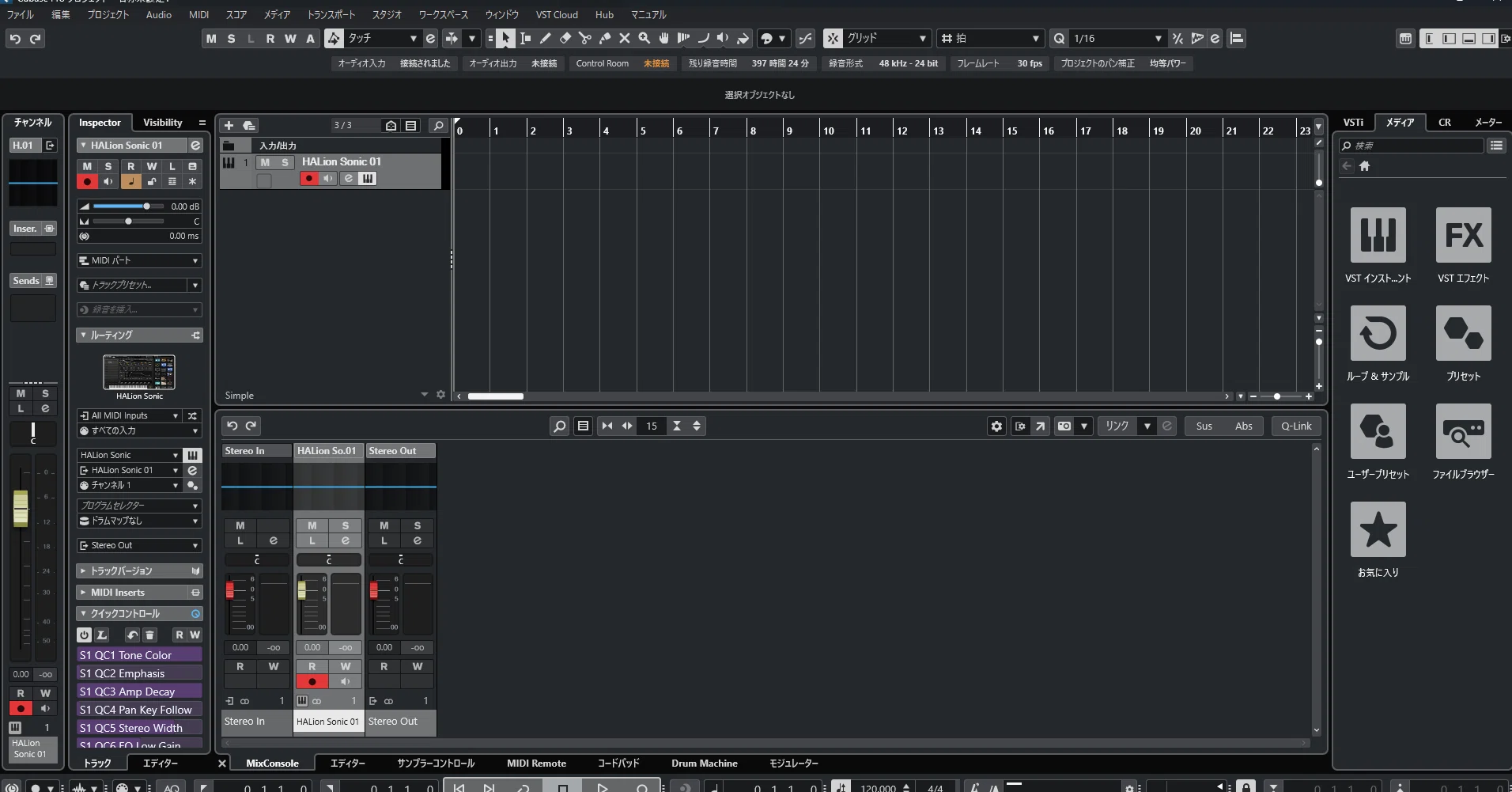Open the MIDI menu in menu bar

click(199, 14)
